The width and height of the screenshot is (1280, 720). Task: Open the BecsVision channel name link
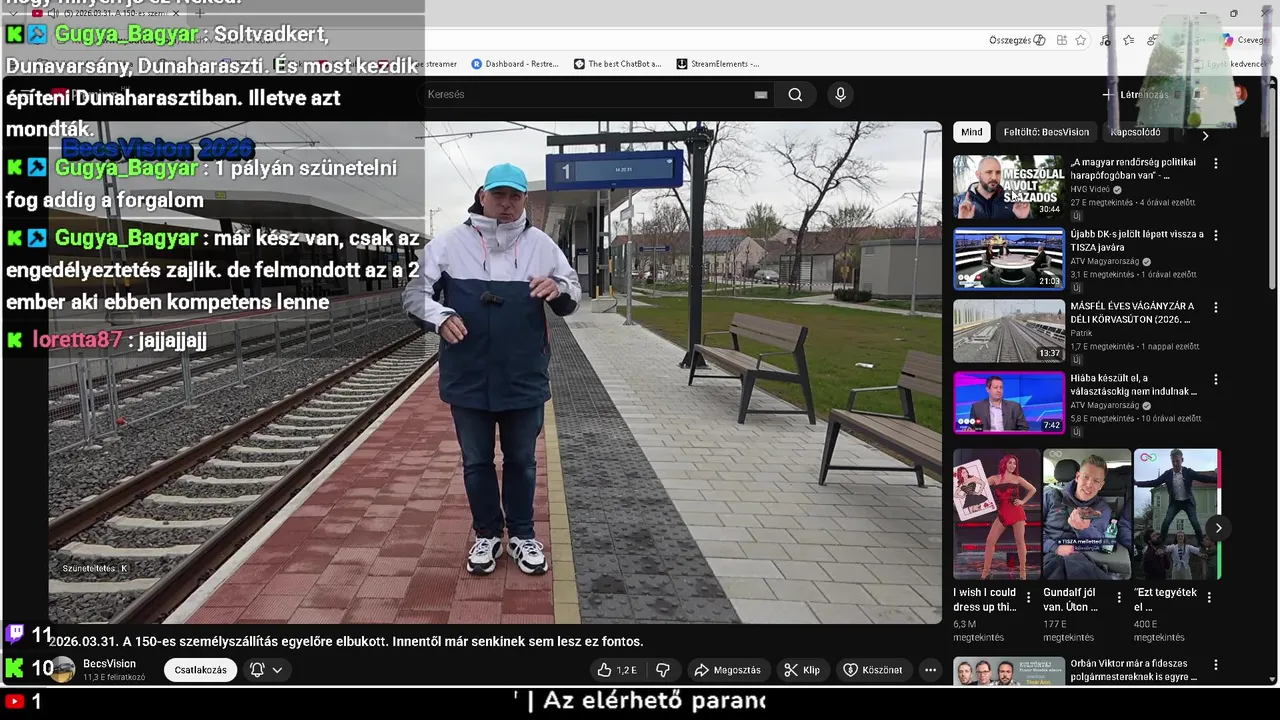click(x=109, y=664)
